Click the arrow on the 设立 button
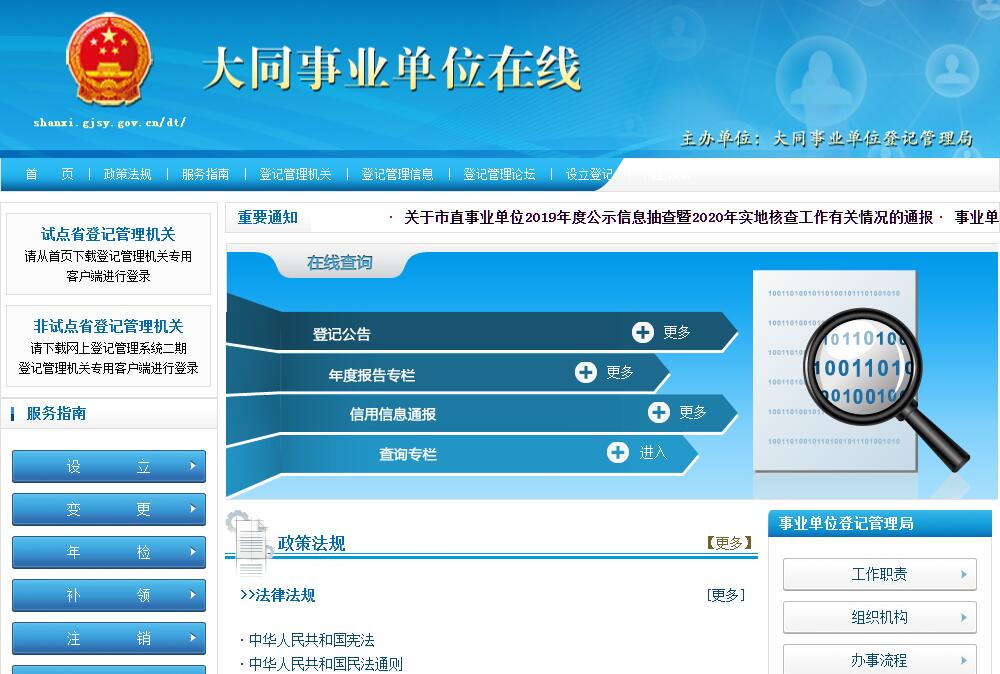Image resolution: width=1000 pixels, height=674 pixels. coord(193,466)
